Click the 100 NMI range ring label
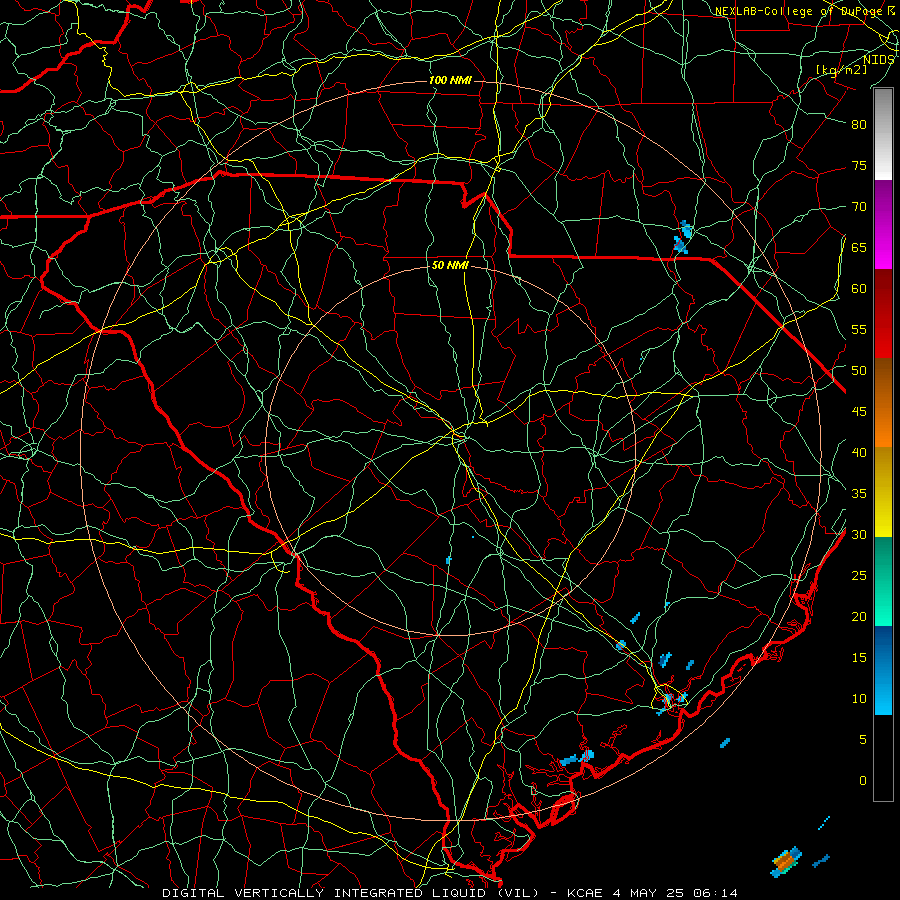The image size is (900, 900). click(450, 80)
